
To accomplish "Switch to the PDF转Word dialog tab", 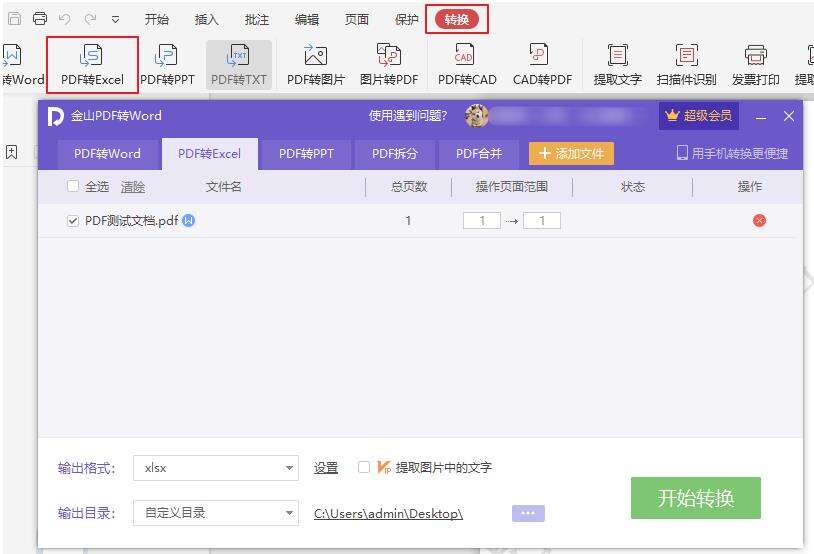I will (107, 154).
